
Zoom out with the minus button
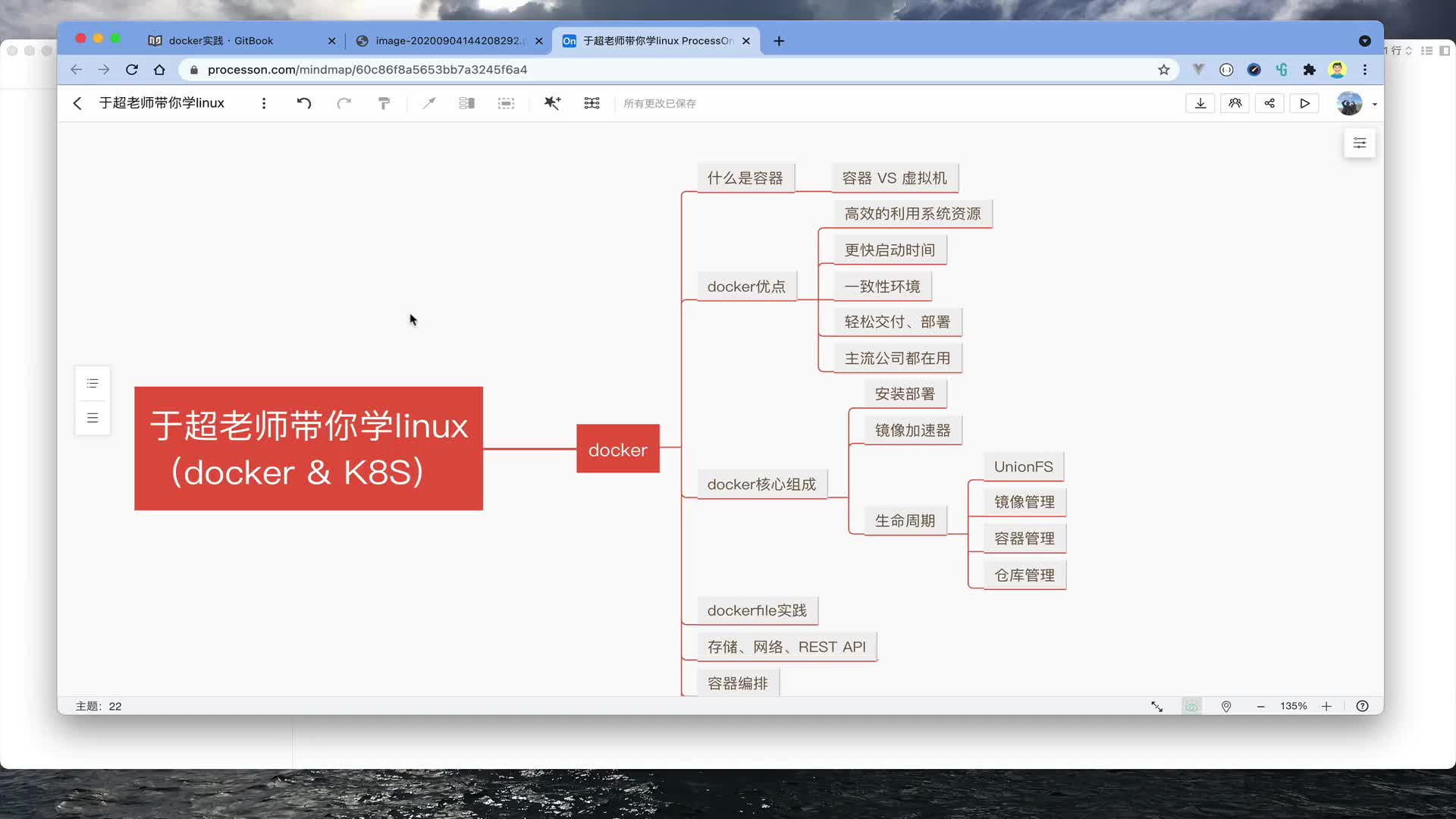[x=1261, y=706]
